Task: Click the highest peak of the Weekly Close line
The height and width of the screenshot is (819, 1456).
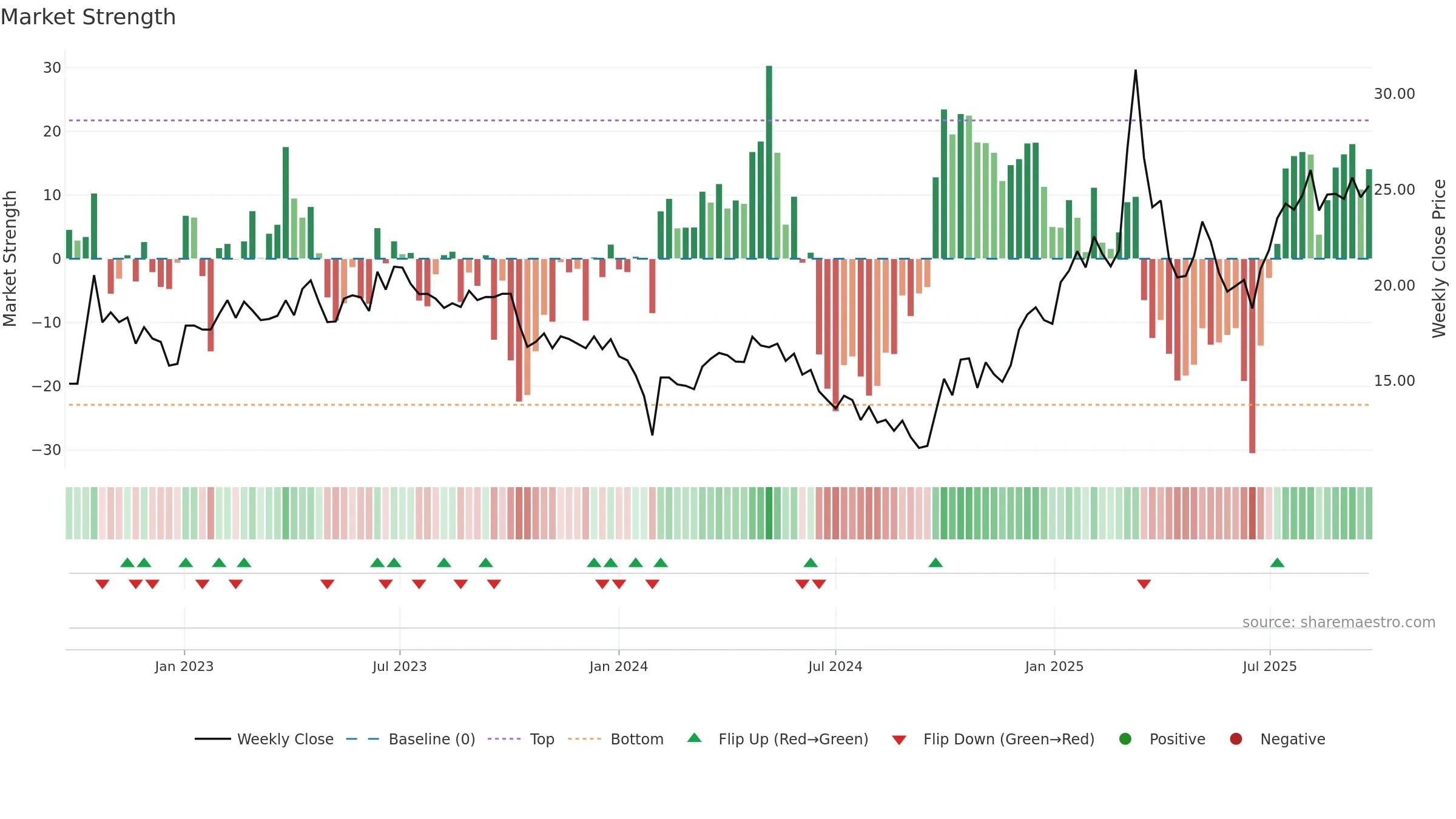Action: (x=1136, y=70)
